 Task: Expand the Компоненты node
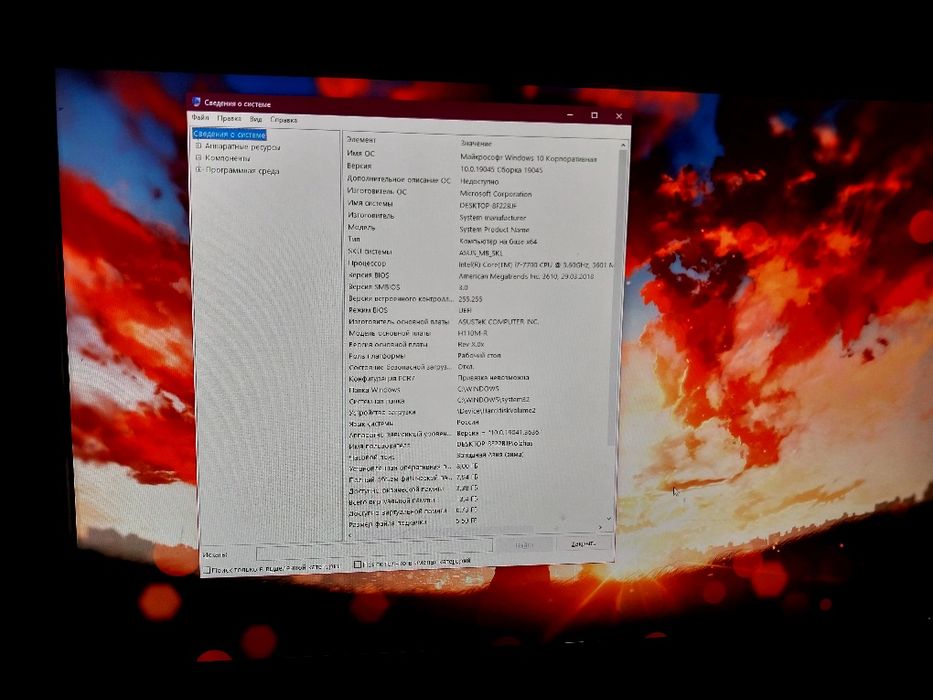[199, 158]
